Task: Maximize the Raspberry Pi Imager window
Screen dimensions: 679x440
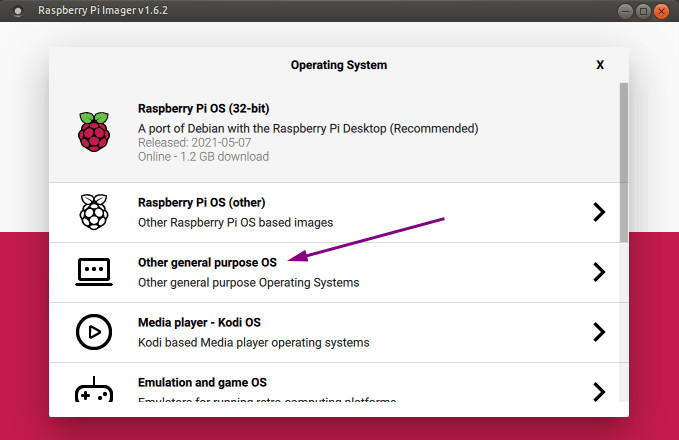Action: (643, 10)
